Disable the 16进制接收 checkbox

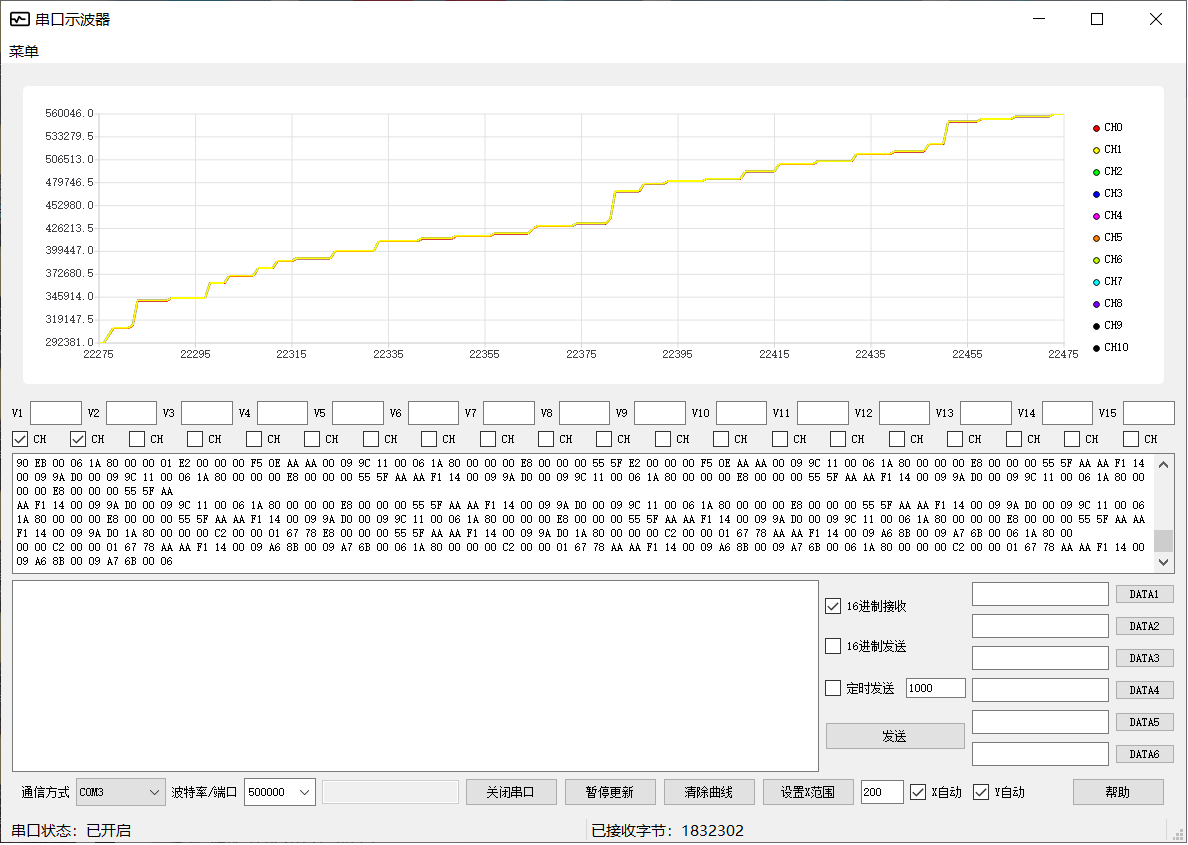(833, 606)
